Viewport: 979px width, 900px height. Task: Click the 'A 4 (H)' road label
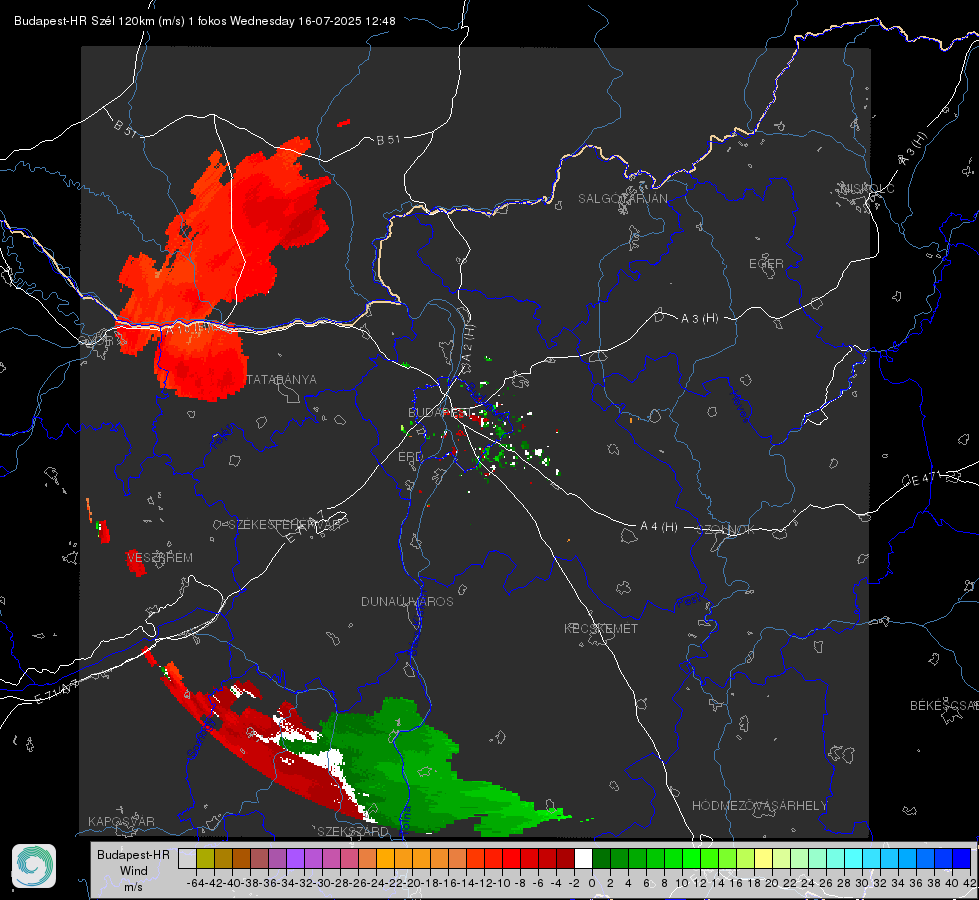pyautogui.click(x=659, y=527)
